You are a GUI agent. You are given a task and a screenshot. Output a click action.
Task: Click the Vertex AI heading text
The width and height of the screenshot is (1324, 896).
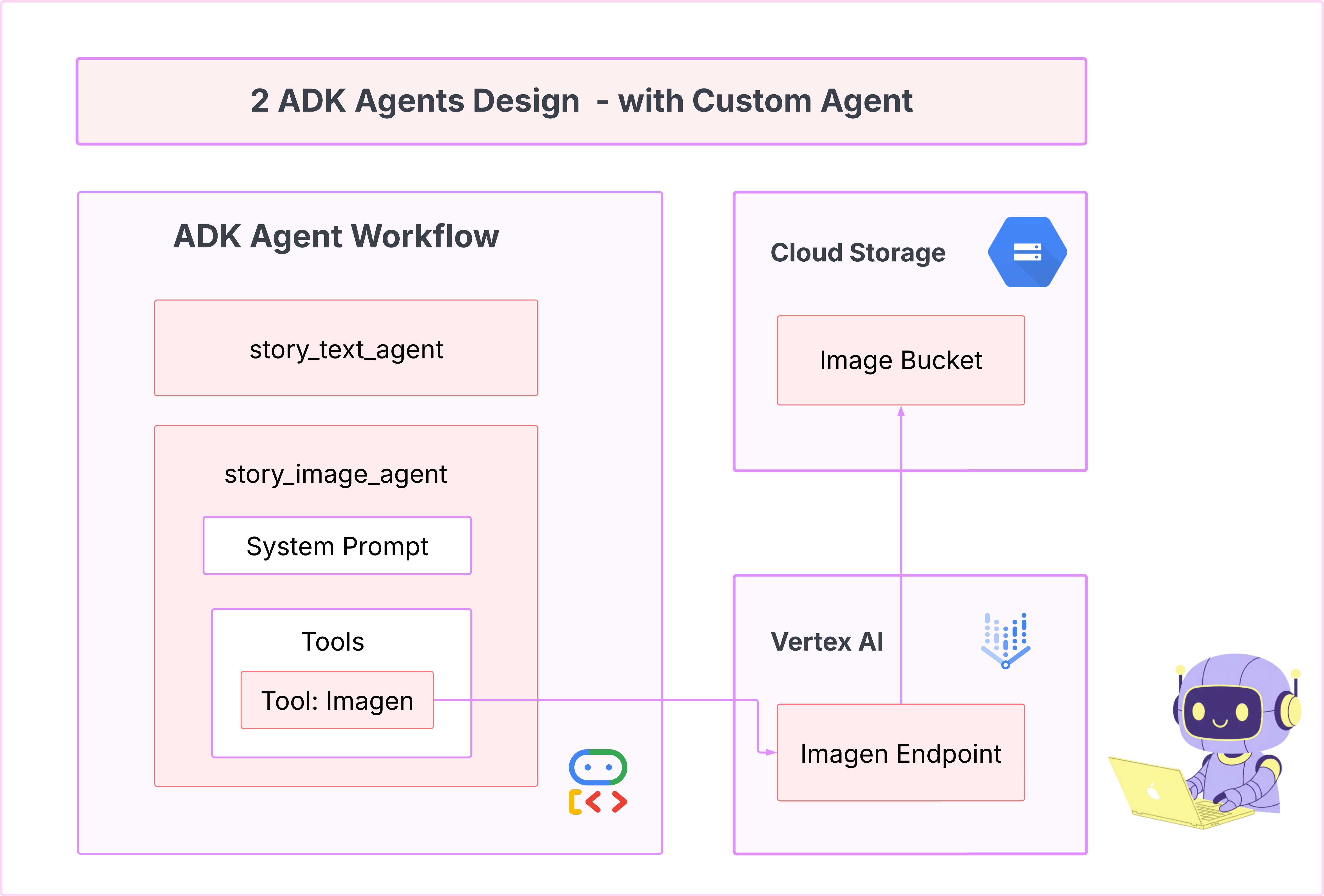827,642
